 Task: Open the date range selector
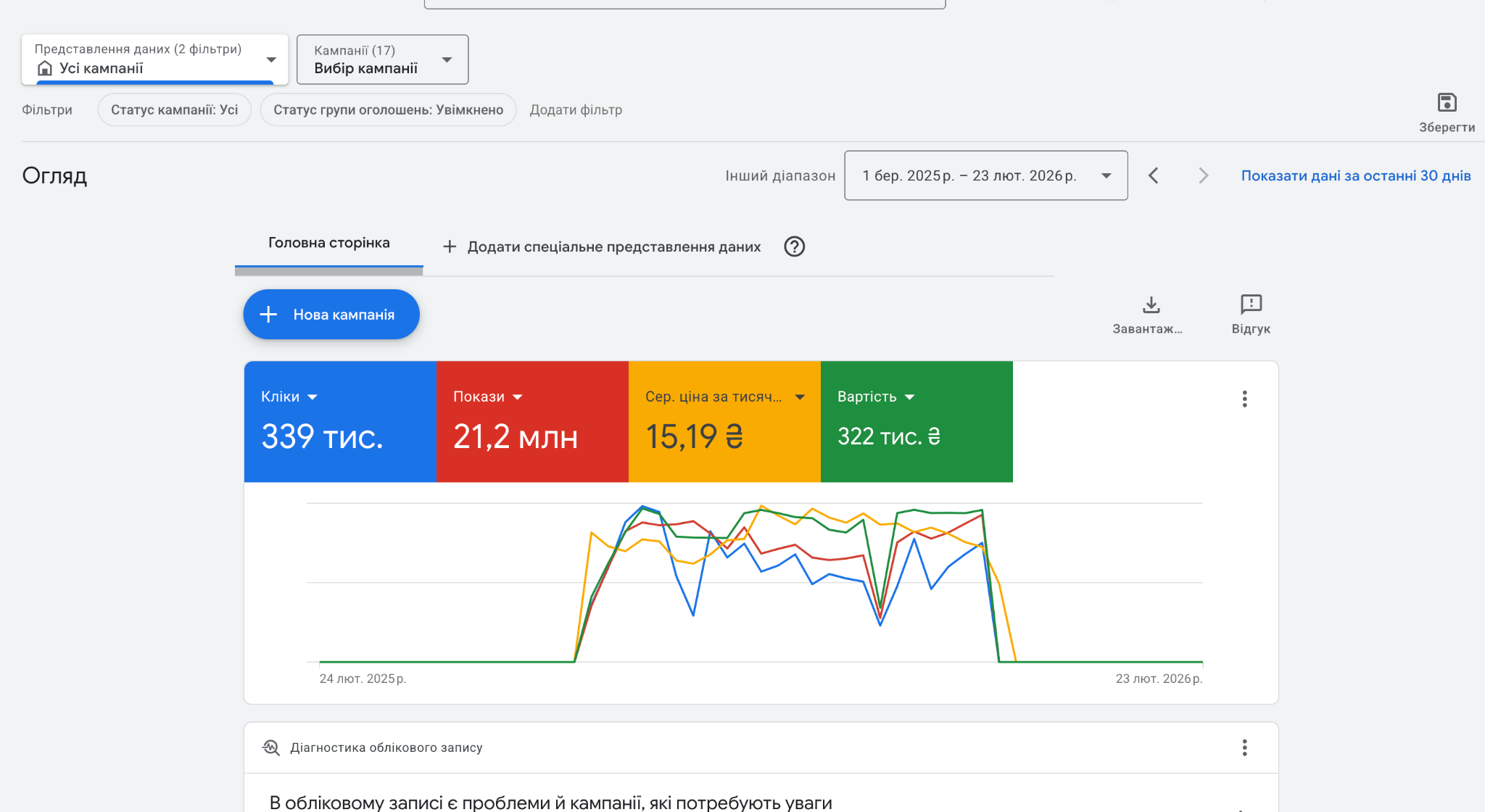pos(985,175)
